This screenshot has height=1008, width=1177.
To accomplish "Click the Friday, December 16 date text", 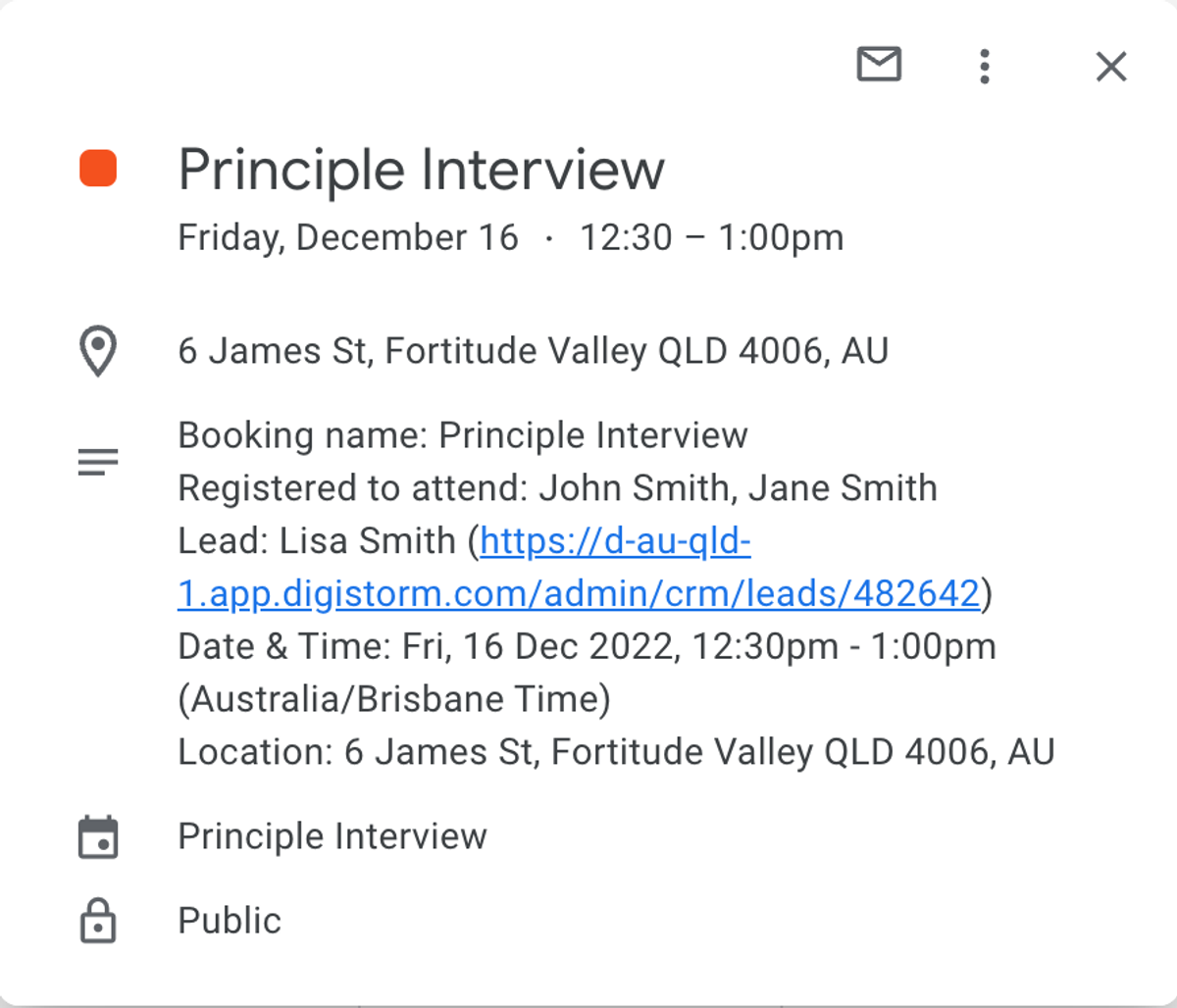I will (x=348, y=238).
